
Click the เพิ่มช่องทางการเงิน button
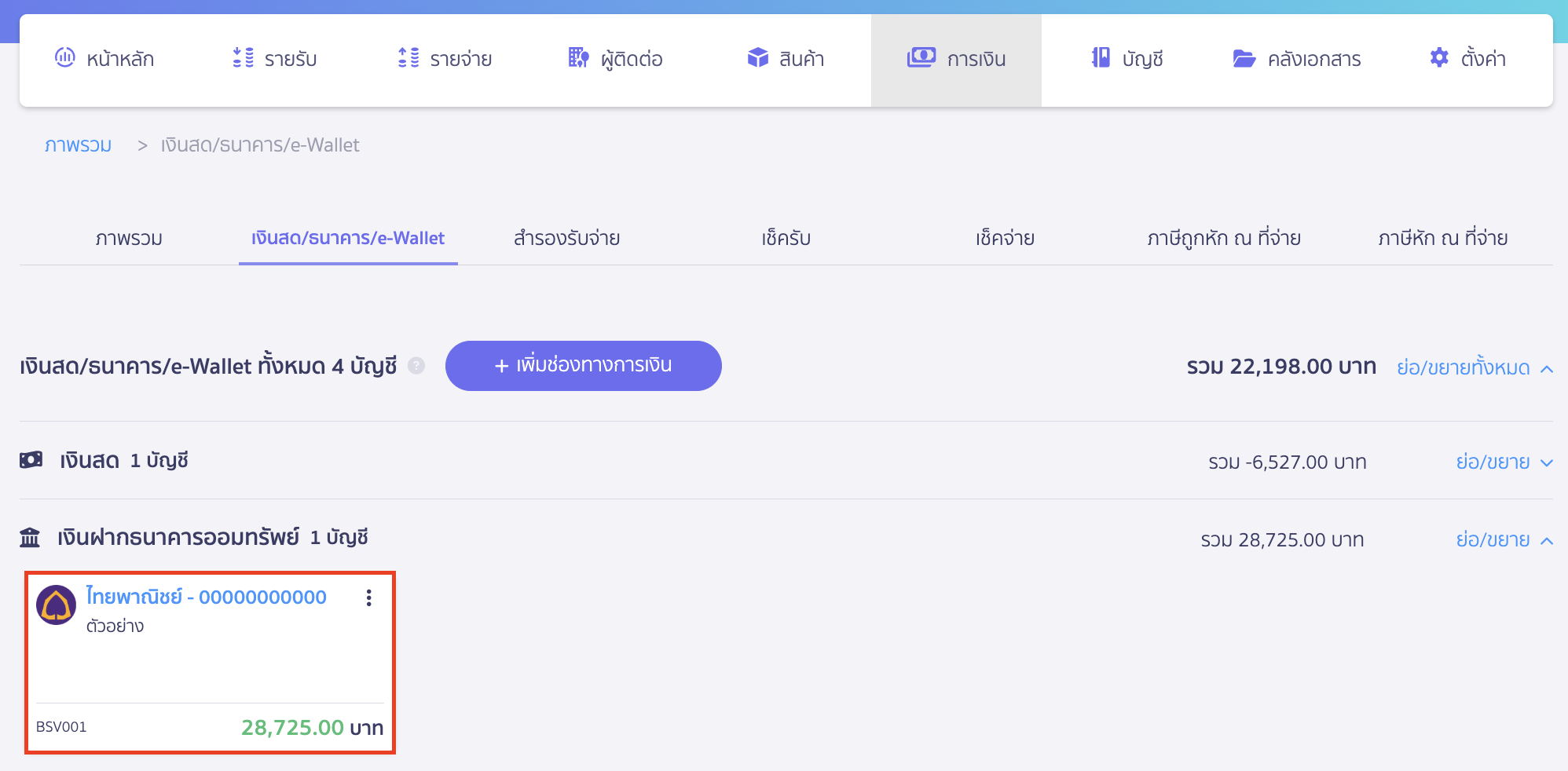pos(583,366)
